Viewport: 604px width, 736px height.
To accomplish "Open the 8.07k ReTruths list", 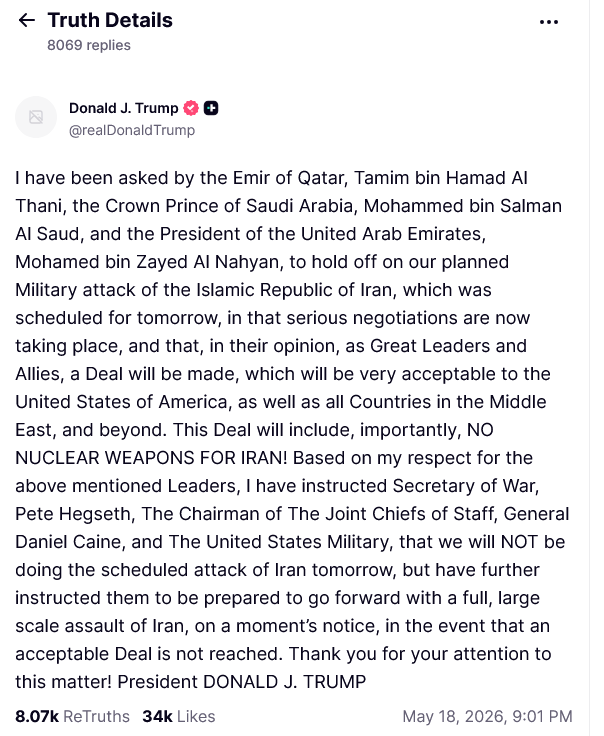I will click(72, 716).
